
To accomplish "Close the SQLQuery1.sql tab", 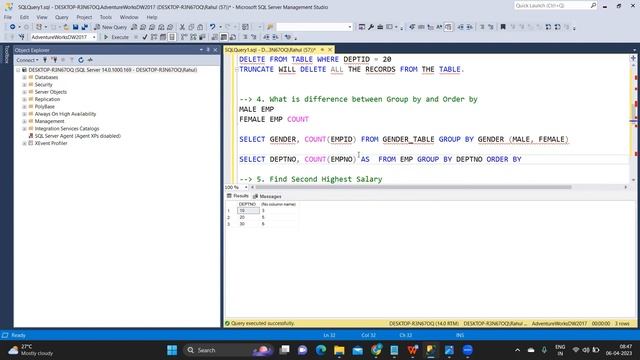I will pyautogui.click(x=330, y=50).
